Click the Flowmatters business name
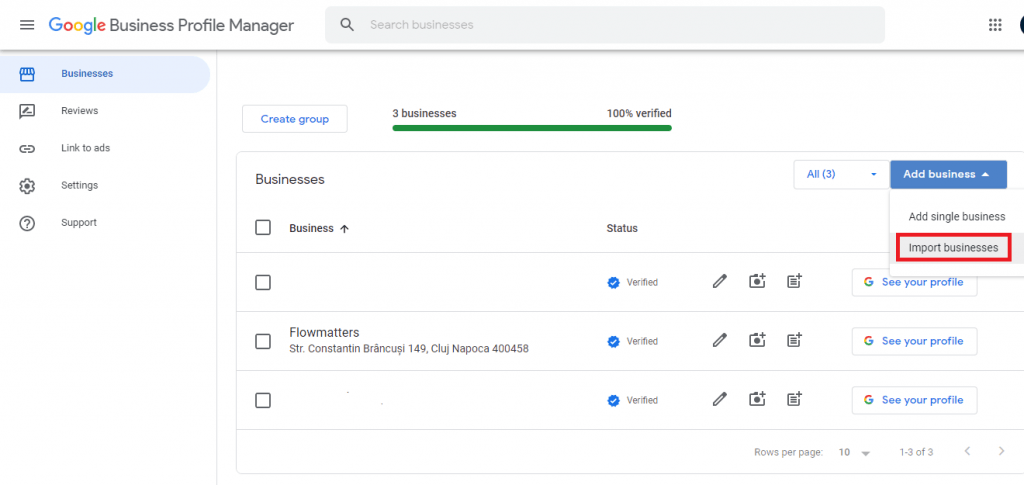This screenshot has height=485, width=1024. 324,333
